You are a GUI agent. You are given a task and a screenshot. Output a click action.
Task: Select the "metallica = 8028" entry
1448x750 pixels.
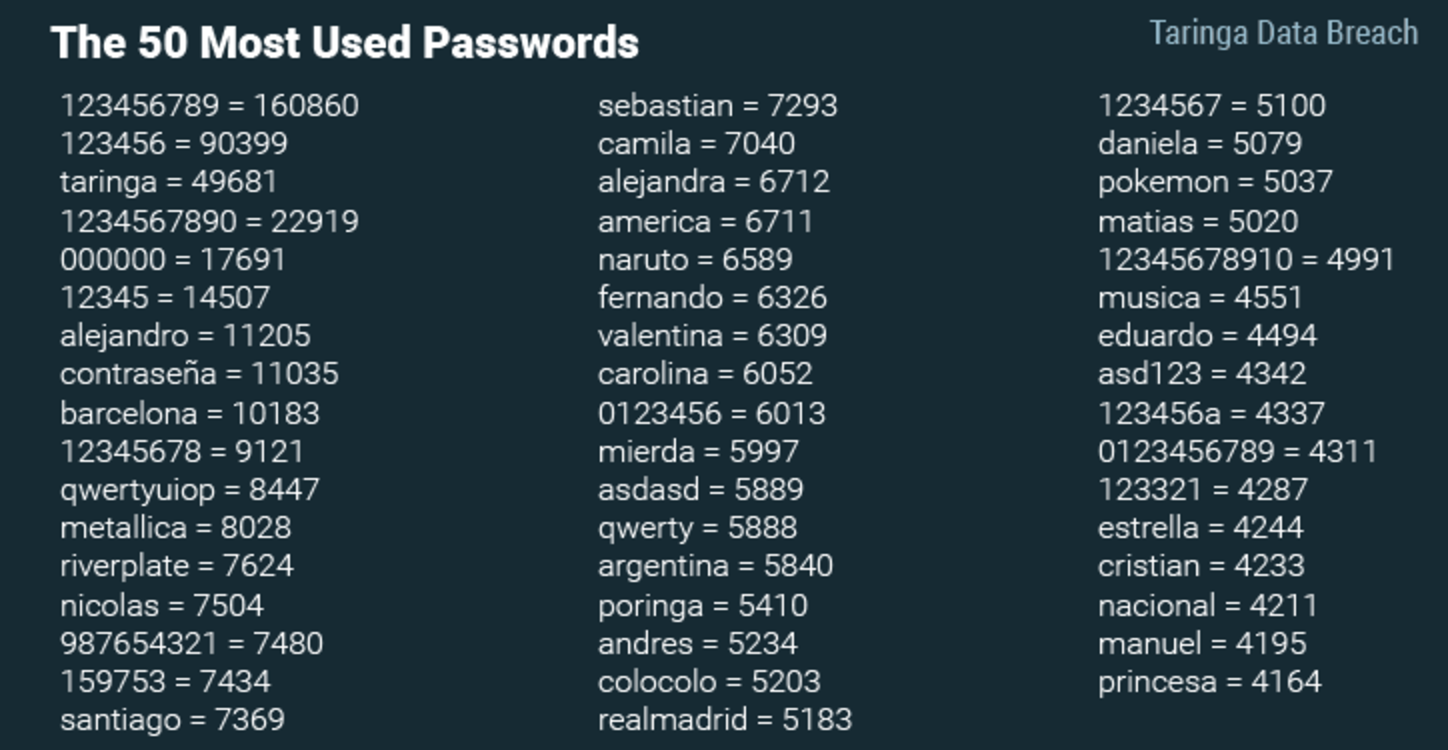click(175, 527)
